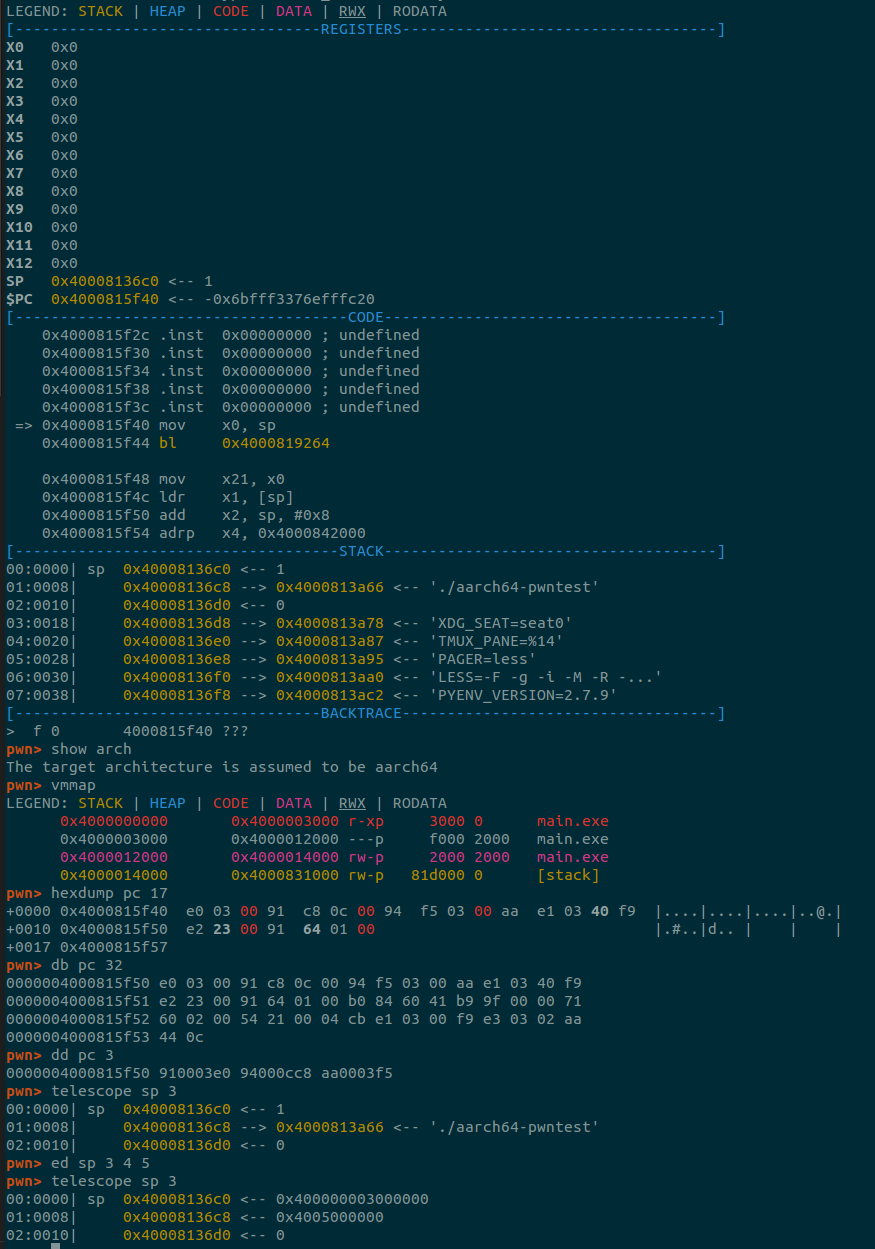This screenshot has width=875, height=1249.
Task: Select the aarch64 architecture message line
Action: click(x=222, y=767)
